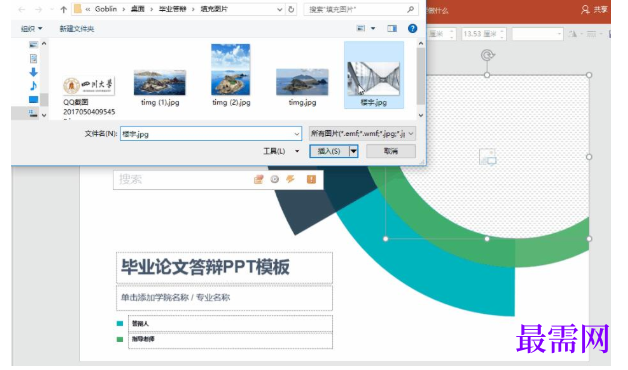
Task: Go up one folder level
Action: [63, 9]
